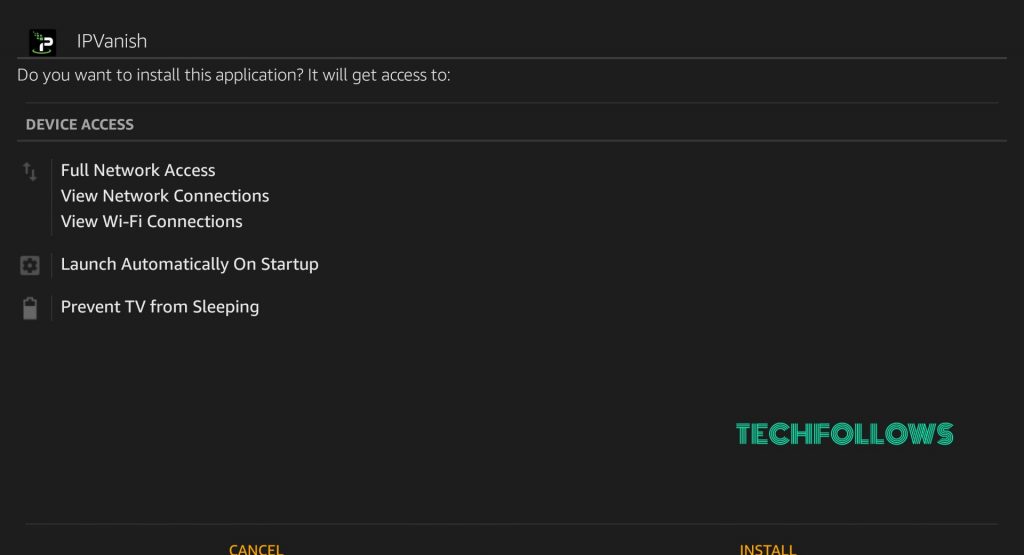
Task: Click the divider line above CANCEL and INSTALL
Action: pyautogui.click(x=512, y=524)
